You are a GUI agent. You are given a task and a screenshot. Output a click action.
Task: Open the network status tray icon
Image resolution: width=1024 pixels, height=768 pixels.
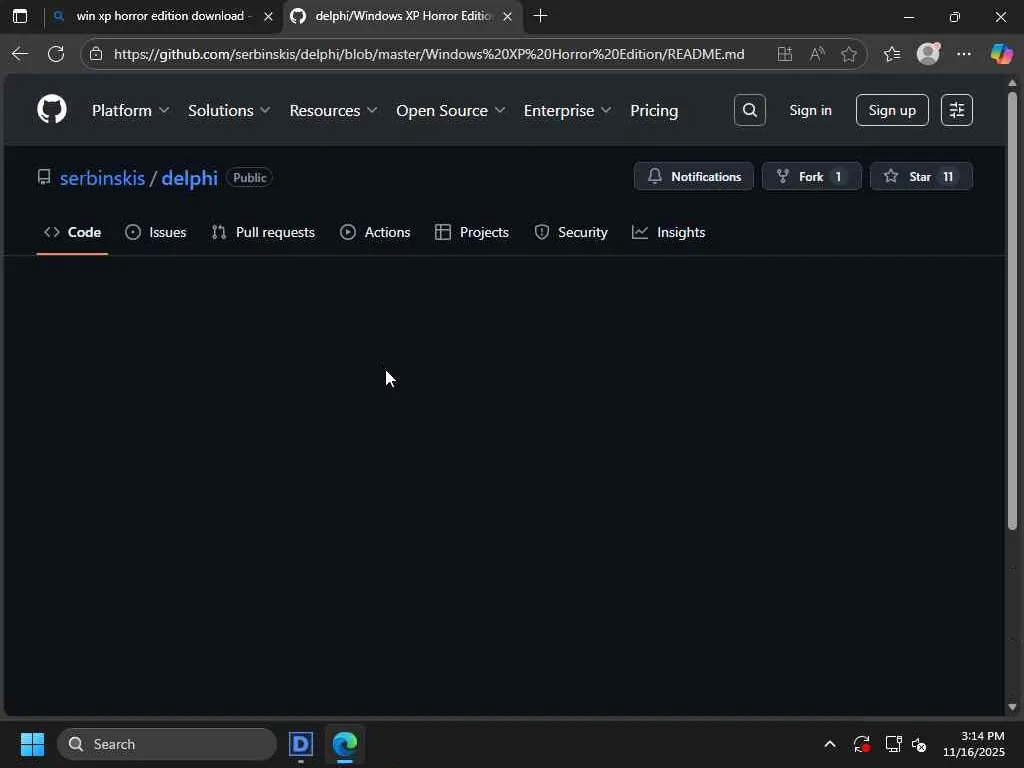893,744
